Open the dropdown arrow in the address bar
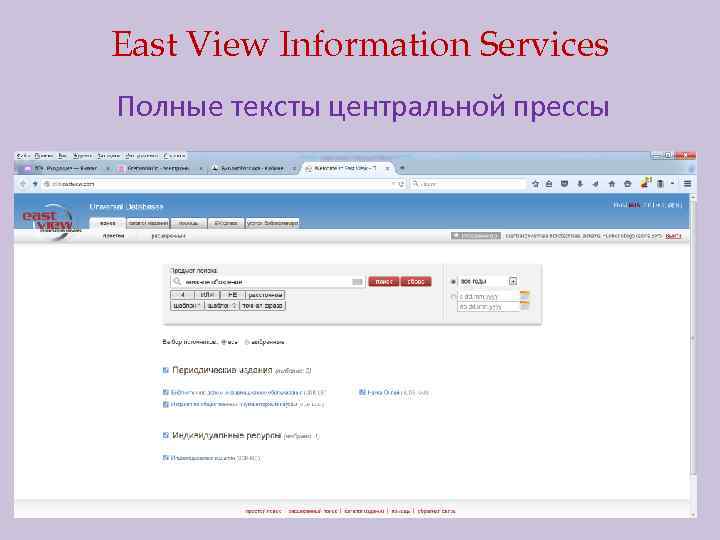 393,184
